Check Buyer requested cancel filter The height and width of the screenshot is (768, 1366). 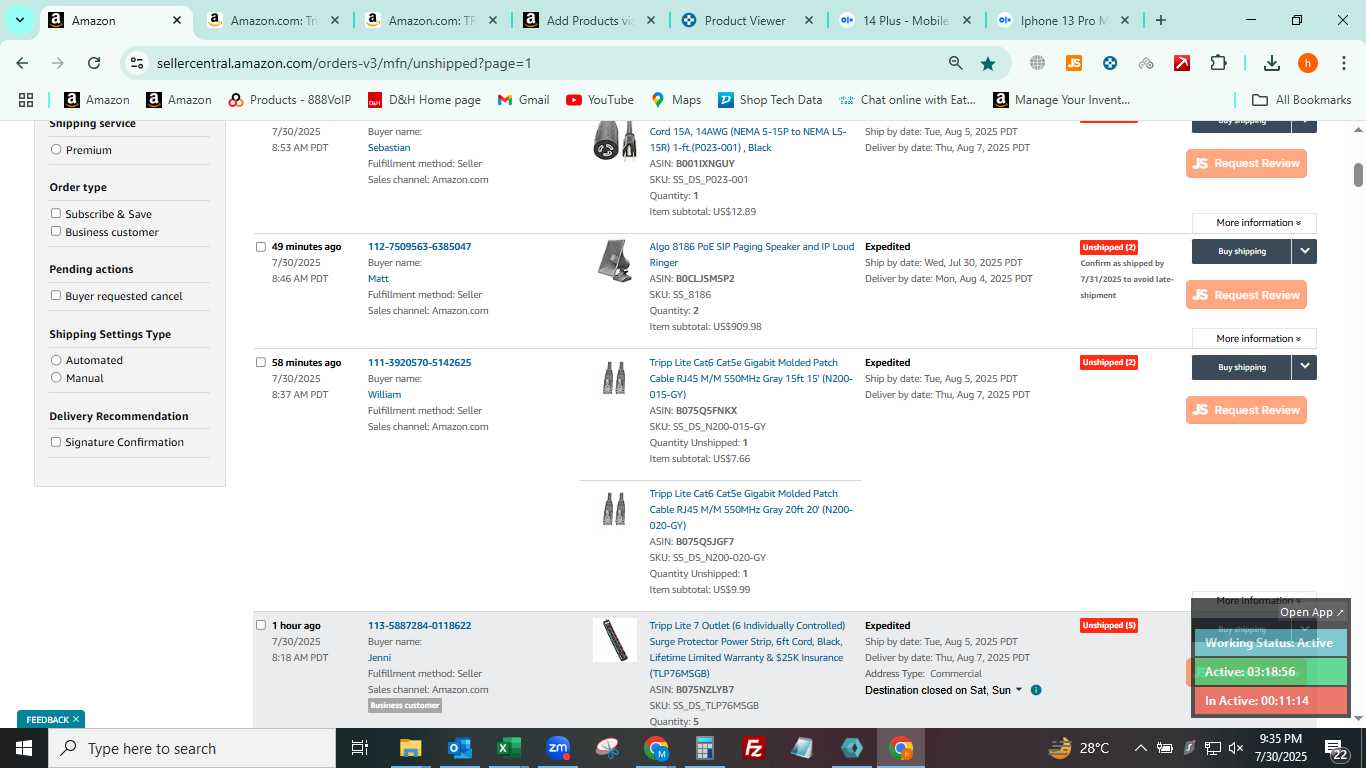pyautogui.click(x=56, y=295)
